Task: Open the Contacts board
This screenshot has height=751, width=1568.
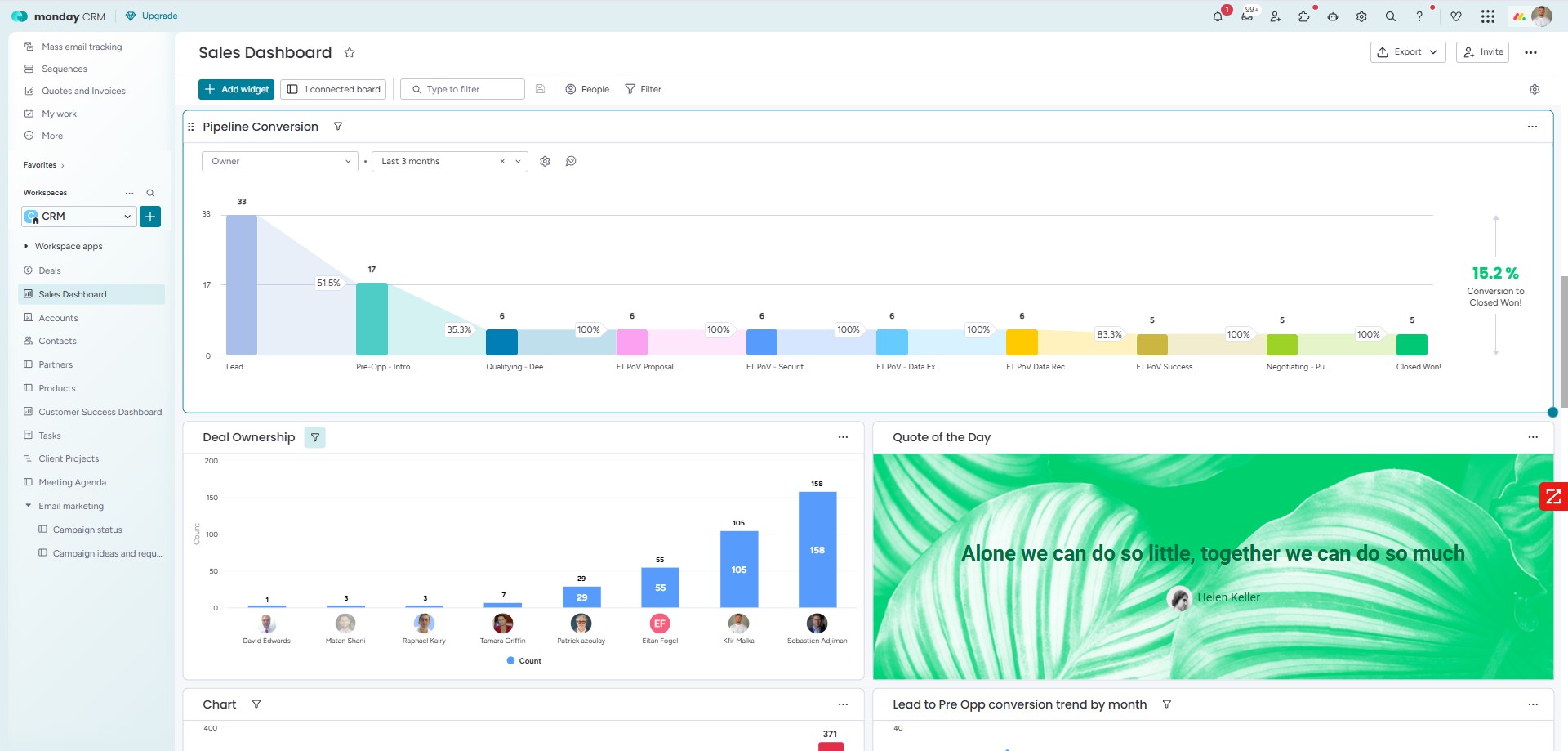Action: [x=57, y=341]
